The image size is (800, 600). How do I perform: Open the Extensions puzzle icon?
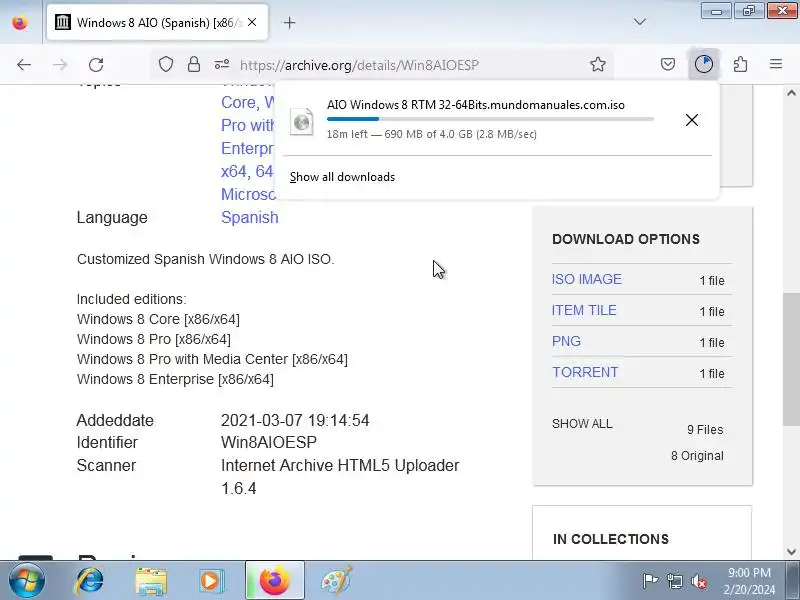tap(740, 64)
